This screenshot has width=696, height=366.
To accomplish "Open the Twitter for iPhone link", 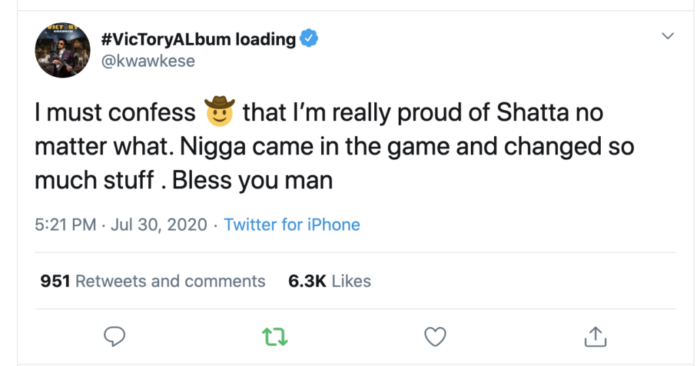I will point(292,224).
